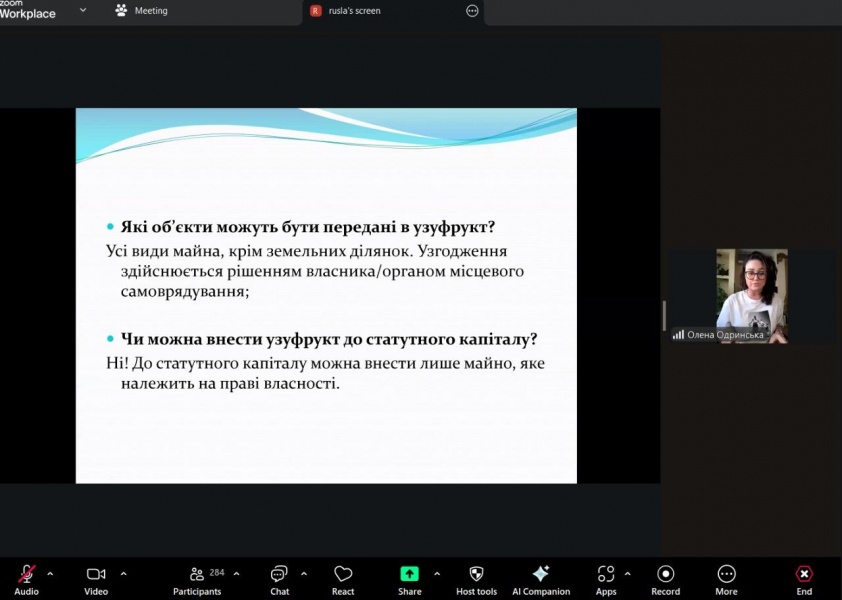842x600 pixels.
Task: Open the React heart icon
Action: tap(343, 574)
